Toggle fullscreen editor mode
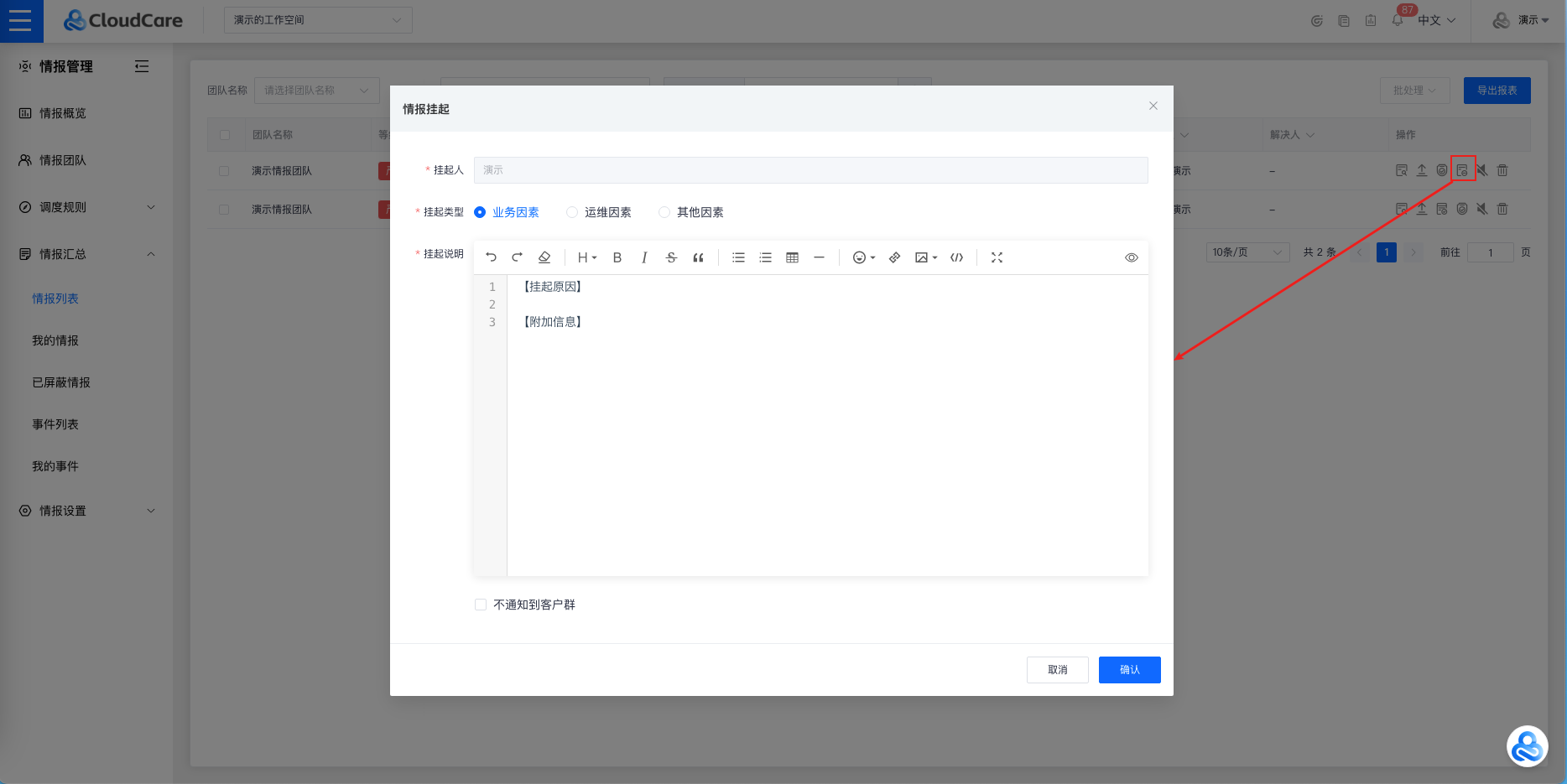The image size is (1567, 784). (997, 257)
